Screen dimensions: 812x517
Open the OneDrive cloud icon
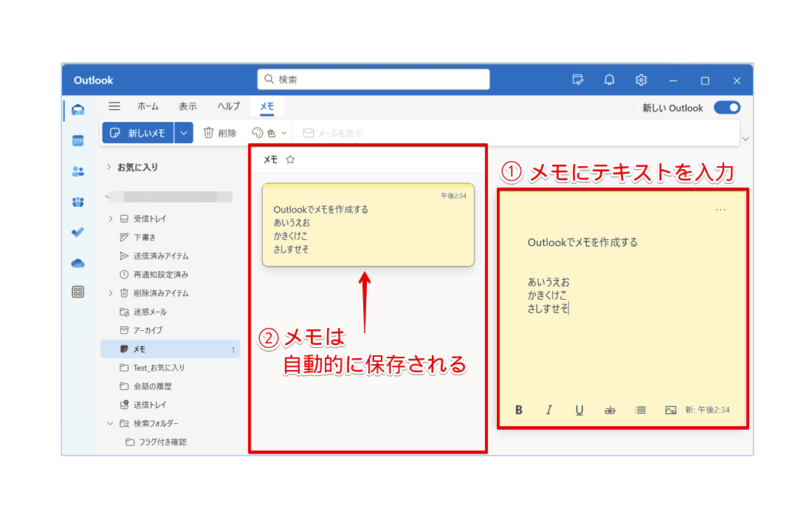78,263
